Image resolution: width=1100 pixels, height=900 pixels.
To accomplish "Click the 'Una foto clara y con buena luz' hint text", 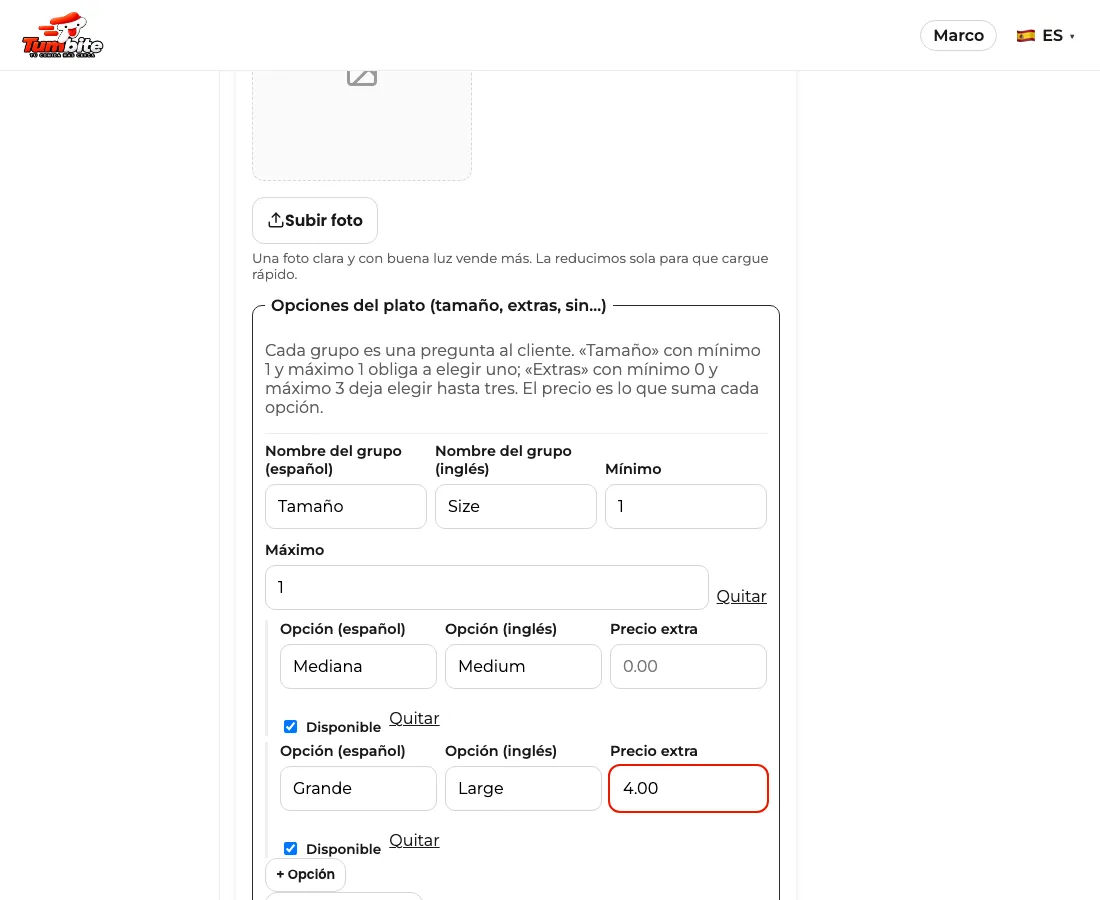I will [x=510, y=267].
